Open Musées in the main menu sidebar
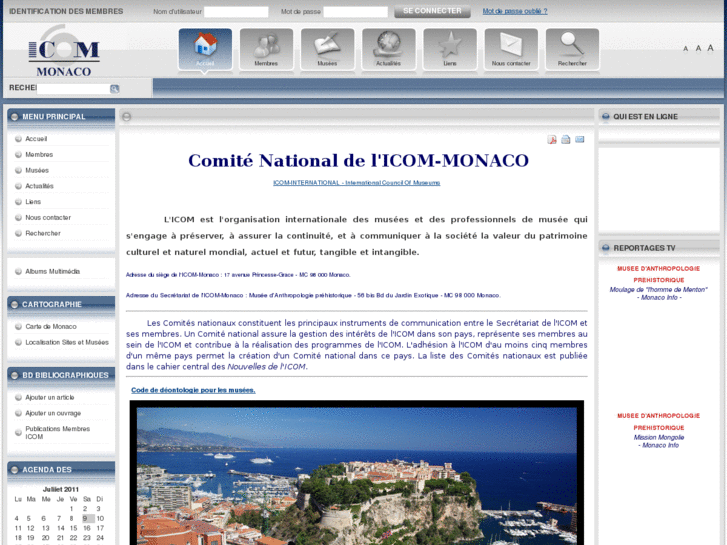The height and width of the screenshot is (545, 727). point(37,170)
